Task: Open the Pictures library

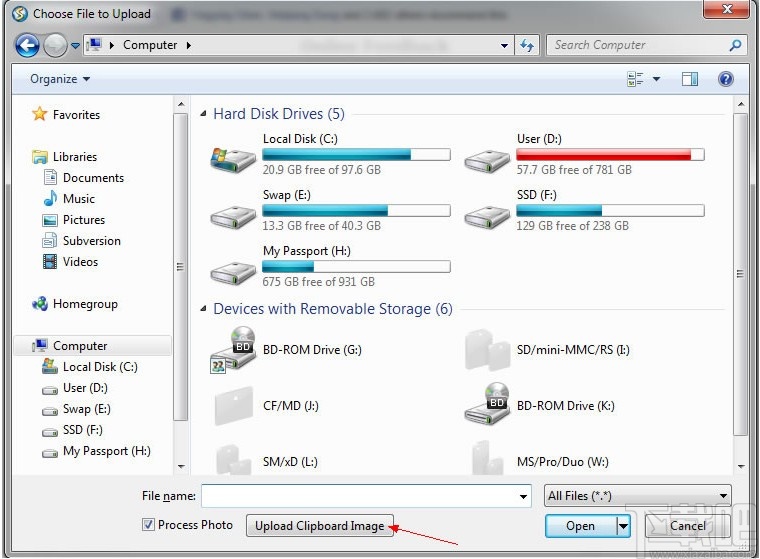Action: point(83,220)
